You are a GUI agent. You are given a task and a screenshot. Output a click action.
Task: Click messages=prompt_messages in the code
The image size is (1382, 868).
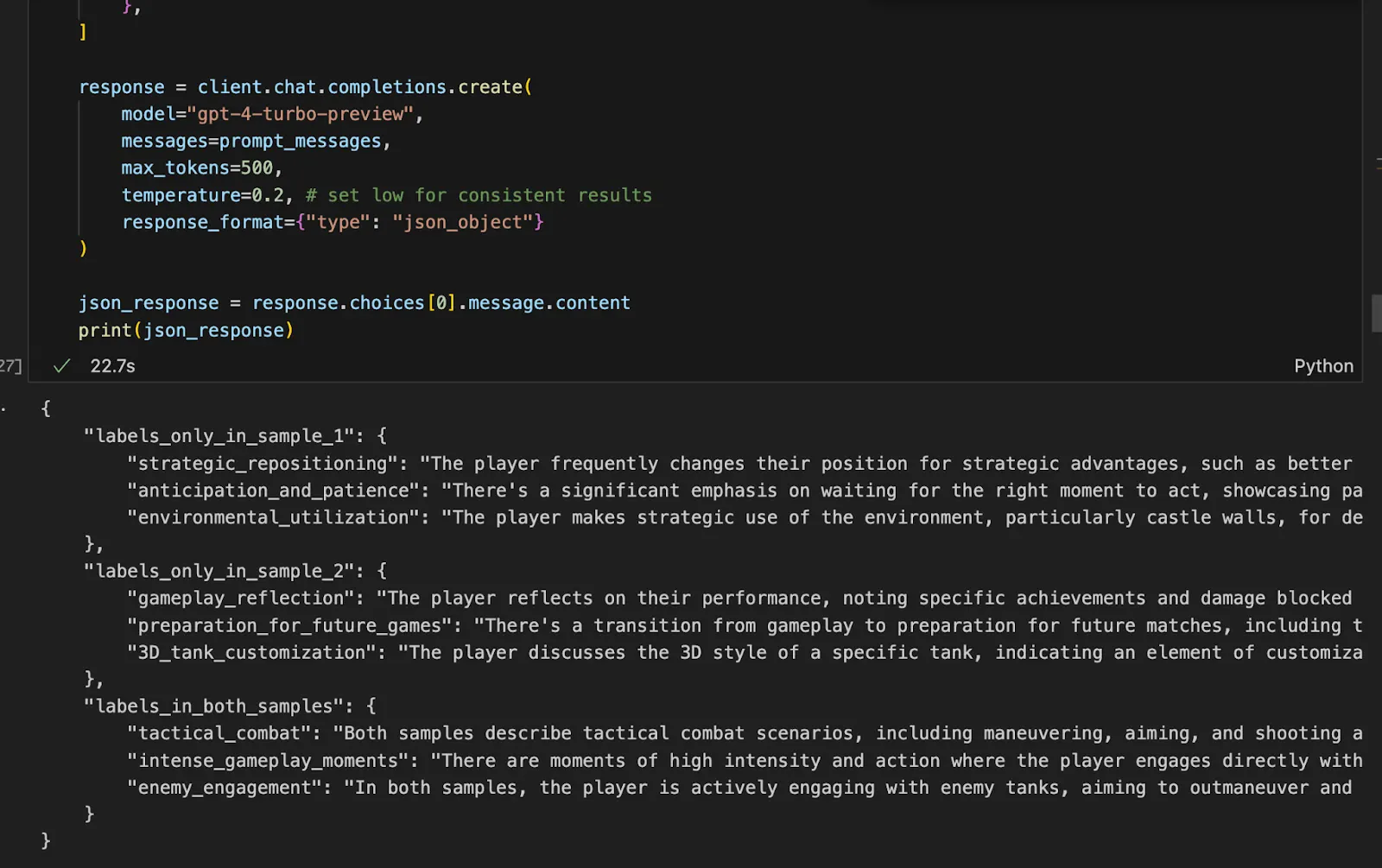tap(251, 141)
